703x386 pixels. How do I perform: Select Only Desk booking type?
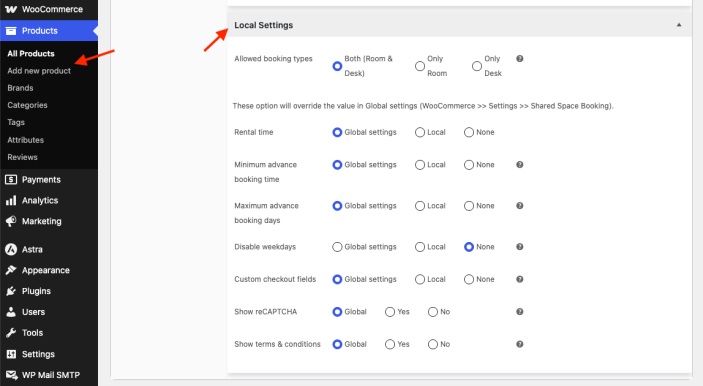click(x=477, y=66)
